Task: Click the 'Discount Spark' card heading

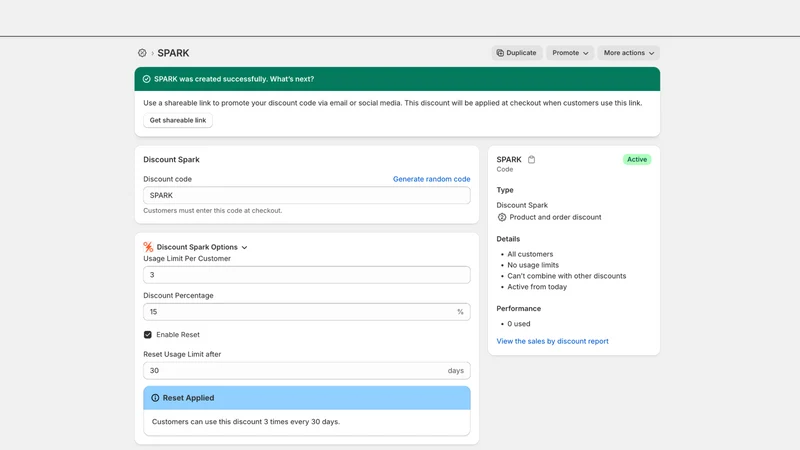Action: point(171,160)
